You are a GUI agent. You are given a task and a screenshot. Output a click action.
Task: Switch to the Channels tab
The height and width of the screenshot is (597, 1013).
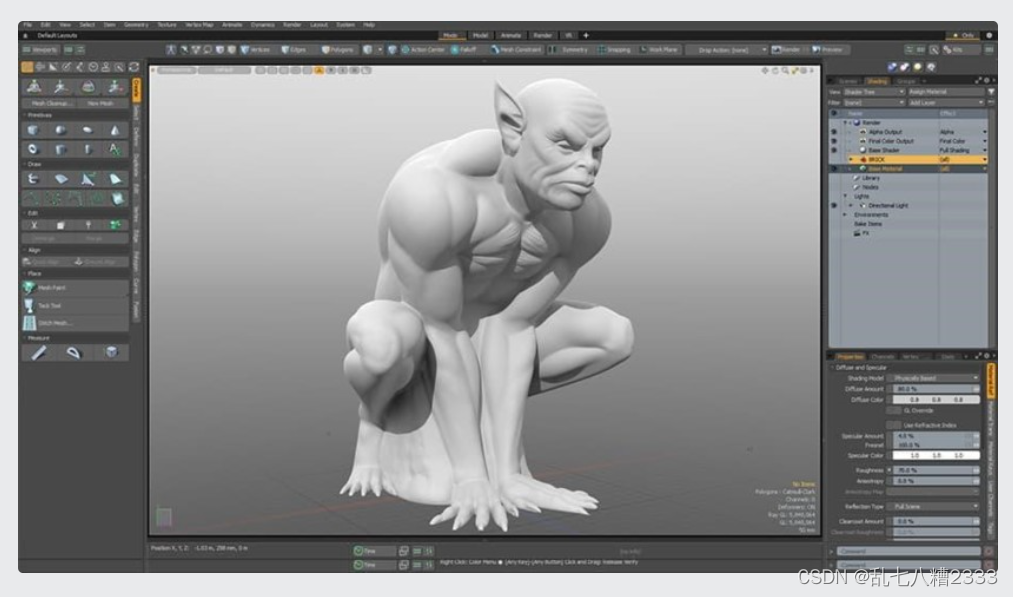coord(883,356)
